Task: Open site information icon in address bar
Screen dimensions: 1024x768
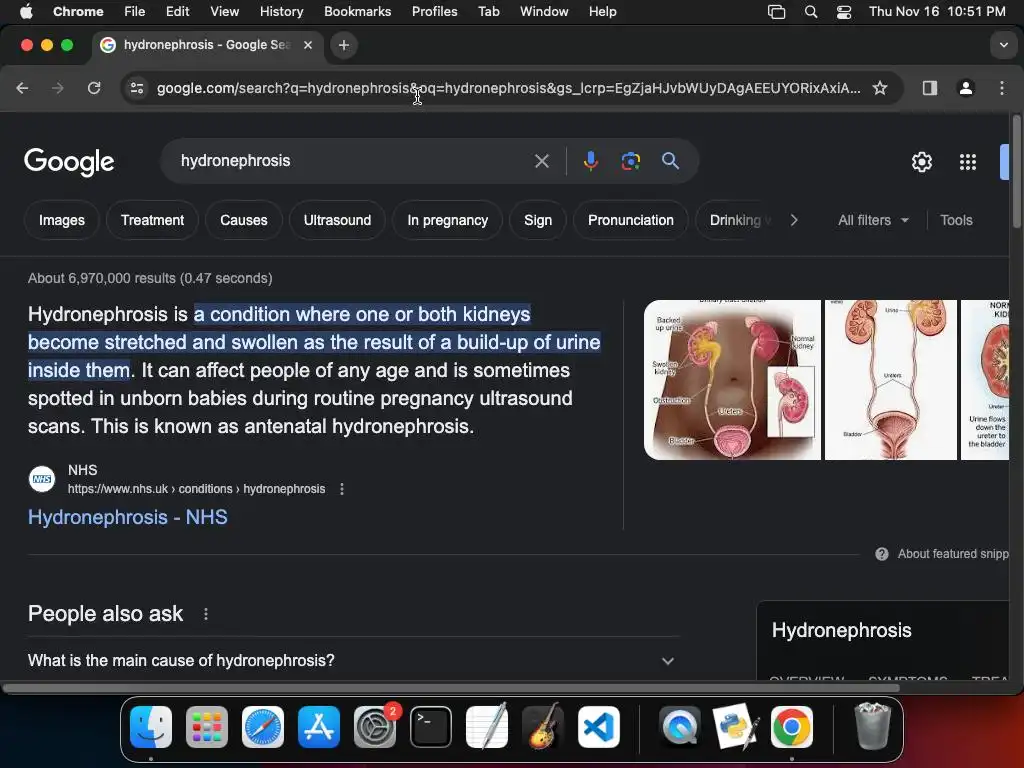Action: (x=136, y=88)
